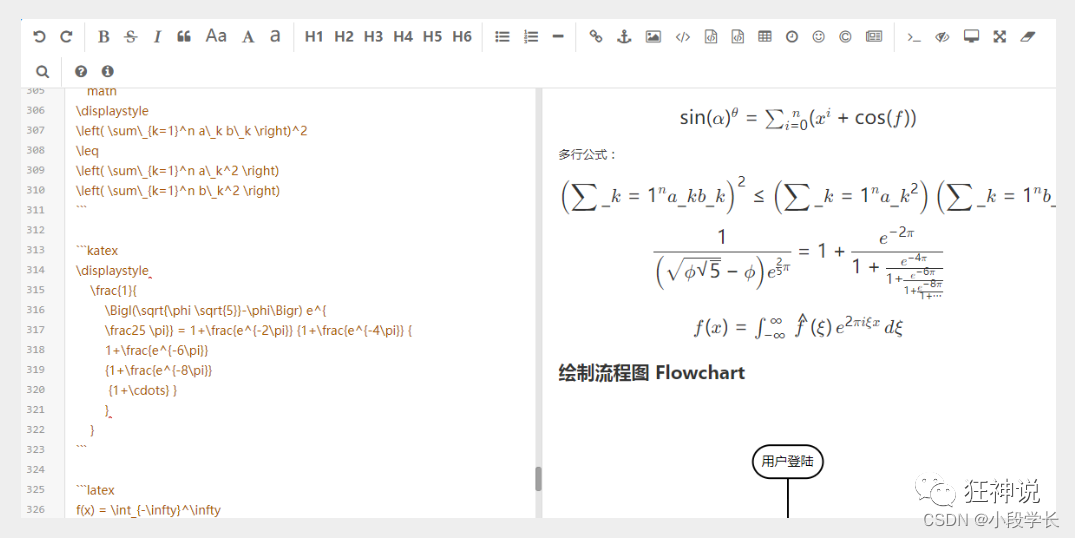Insert a hyperlink with chain icon

tap(596, 36)
